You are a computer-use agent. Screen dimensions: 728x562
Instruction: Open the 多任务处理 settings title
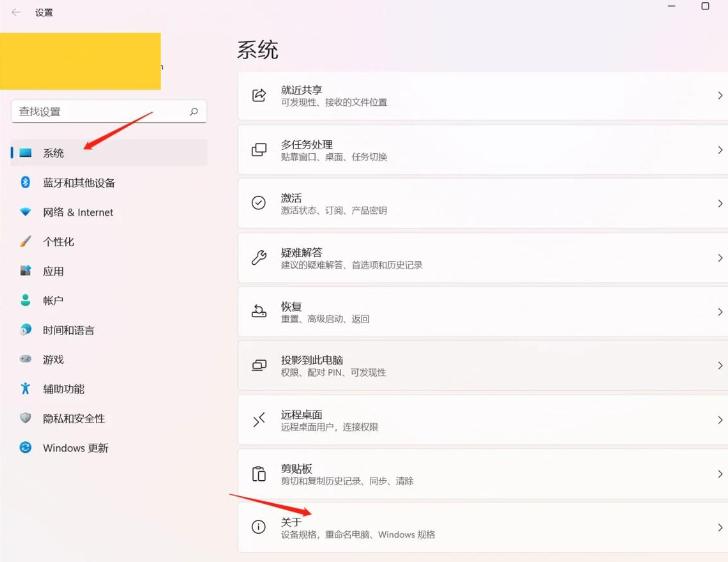306,144
